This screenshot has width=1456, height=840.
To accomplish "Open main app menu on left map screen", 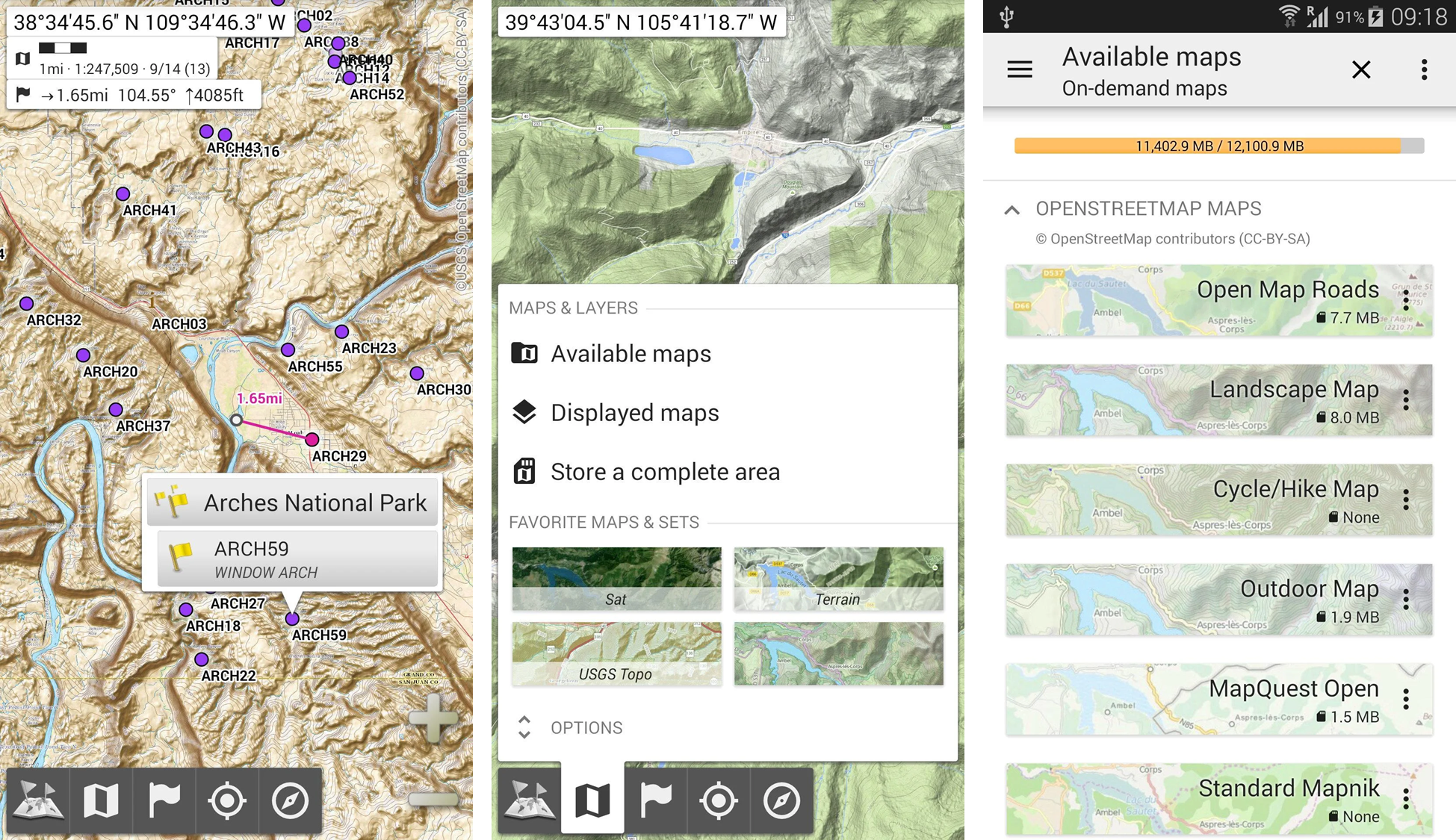I will (x=38, y=800).
